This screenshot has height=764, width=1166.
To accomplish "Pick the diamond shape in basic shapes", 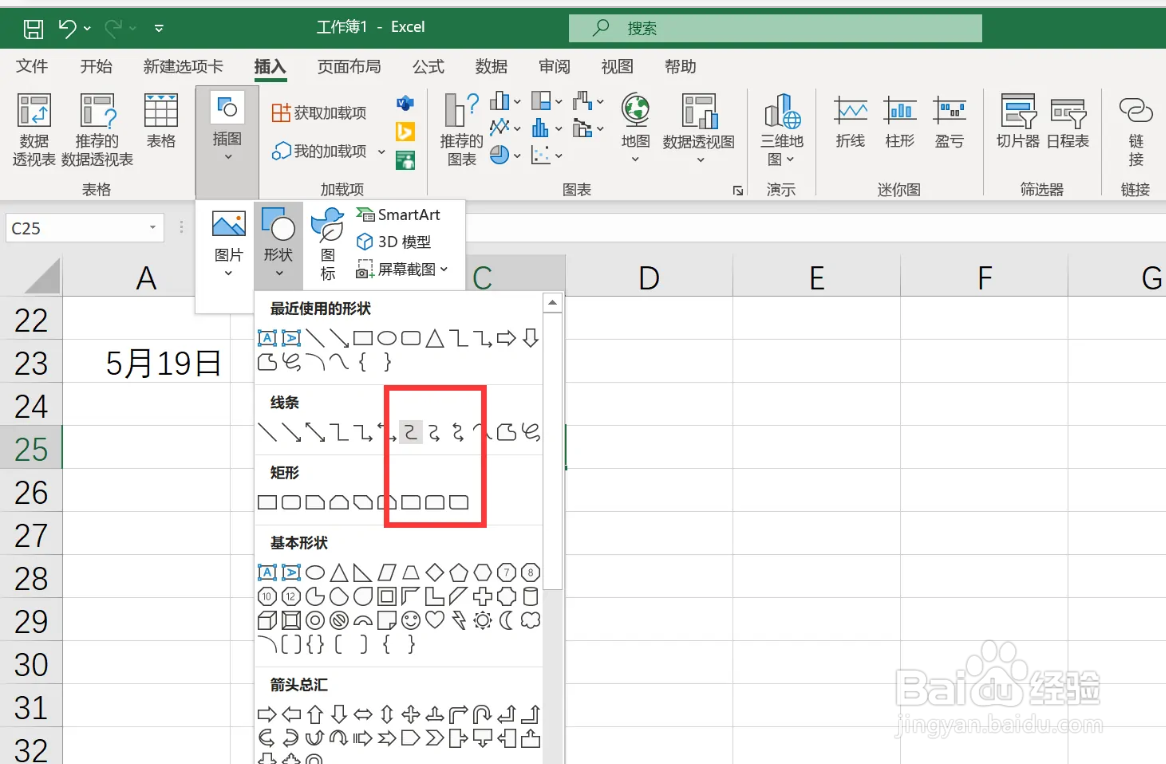I will click(x=434, y=572).
